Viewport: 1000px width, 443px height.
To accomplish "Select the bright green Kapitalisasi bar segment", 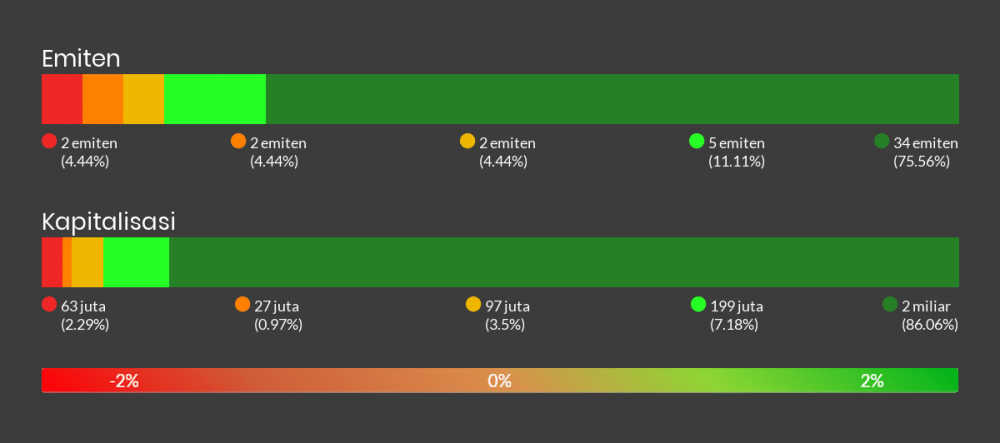I will tap(136, 262).
